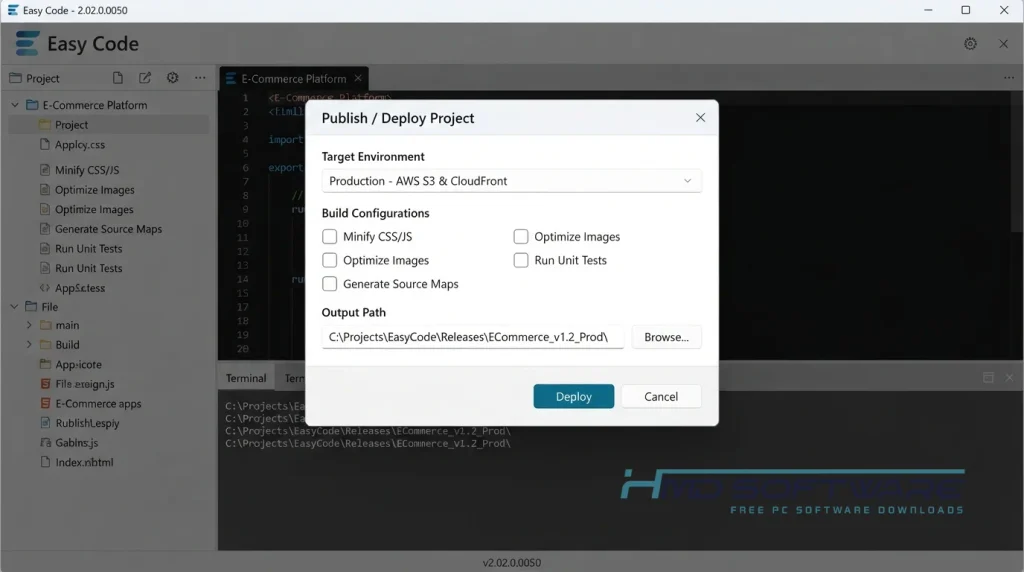Select E-Commerce apps file in tree
1024x572 pixels.
point(98,404)
